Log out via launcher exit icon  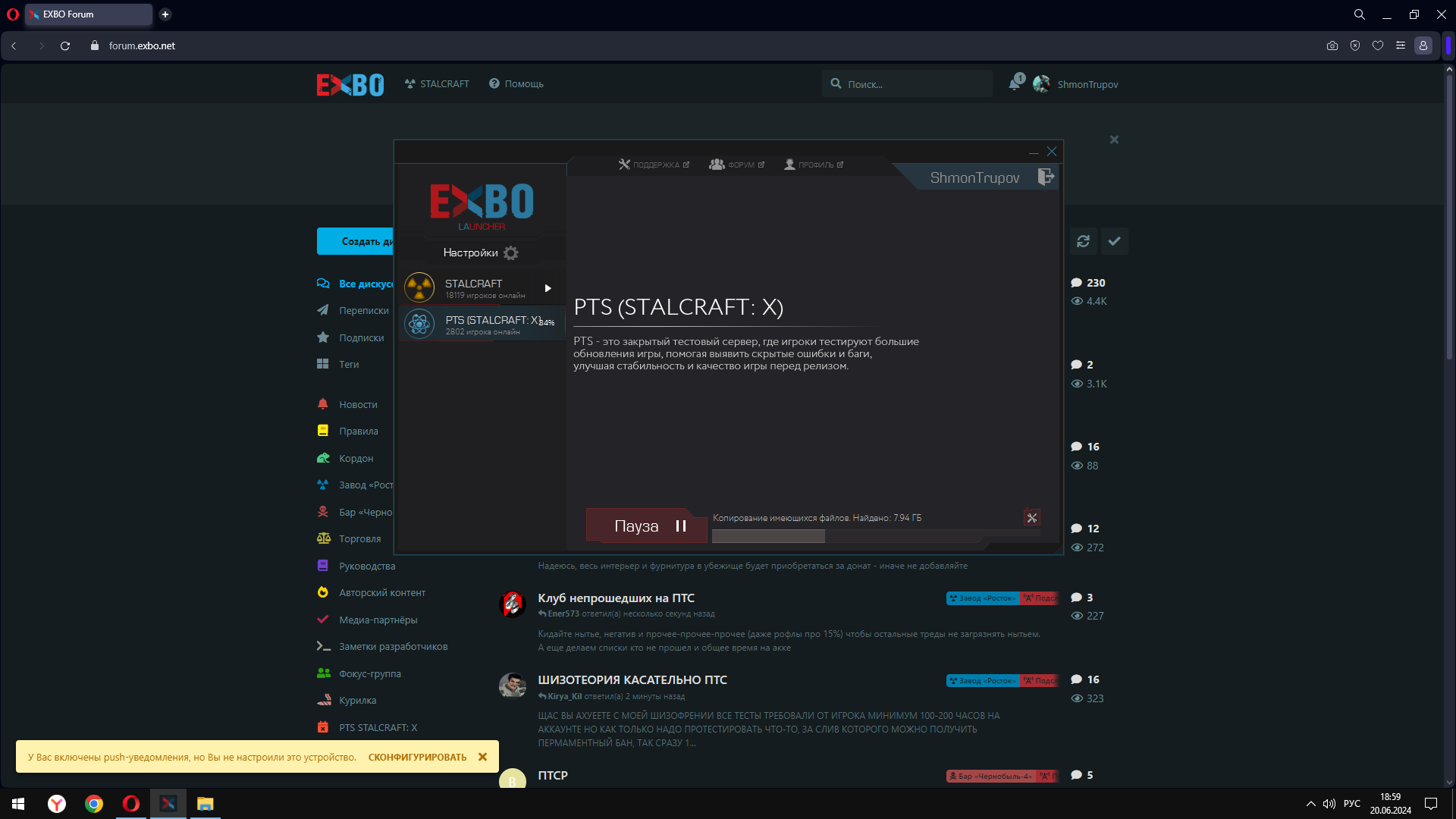pos(1046,177)
